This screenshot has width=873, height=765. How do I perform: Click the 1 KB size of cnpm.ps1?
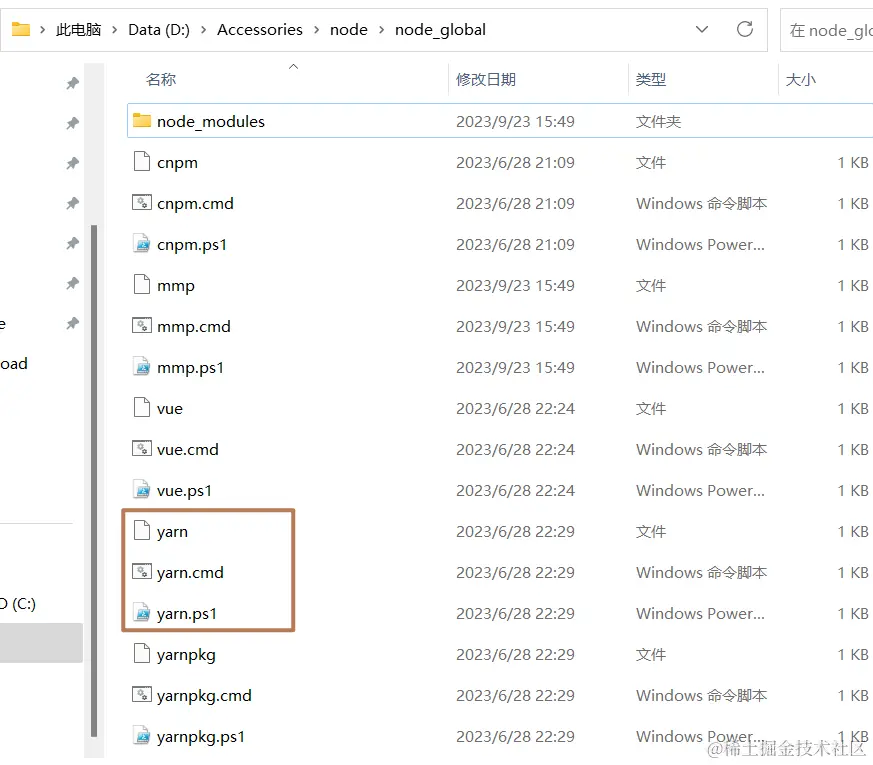click(x=853, y=244)
